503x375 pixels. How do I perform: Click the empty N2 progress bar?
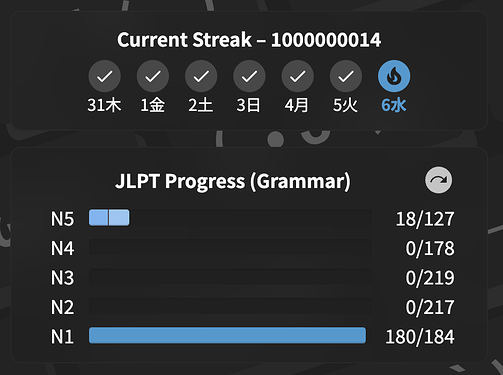(x=230, y=306)
